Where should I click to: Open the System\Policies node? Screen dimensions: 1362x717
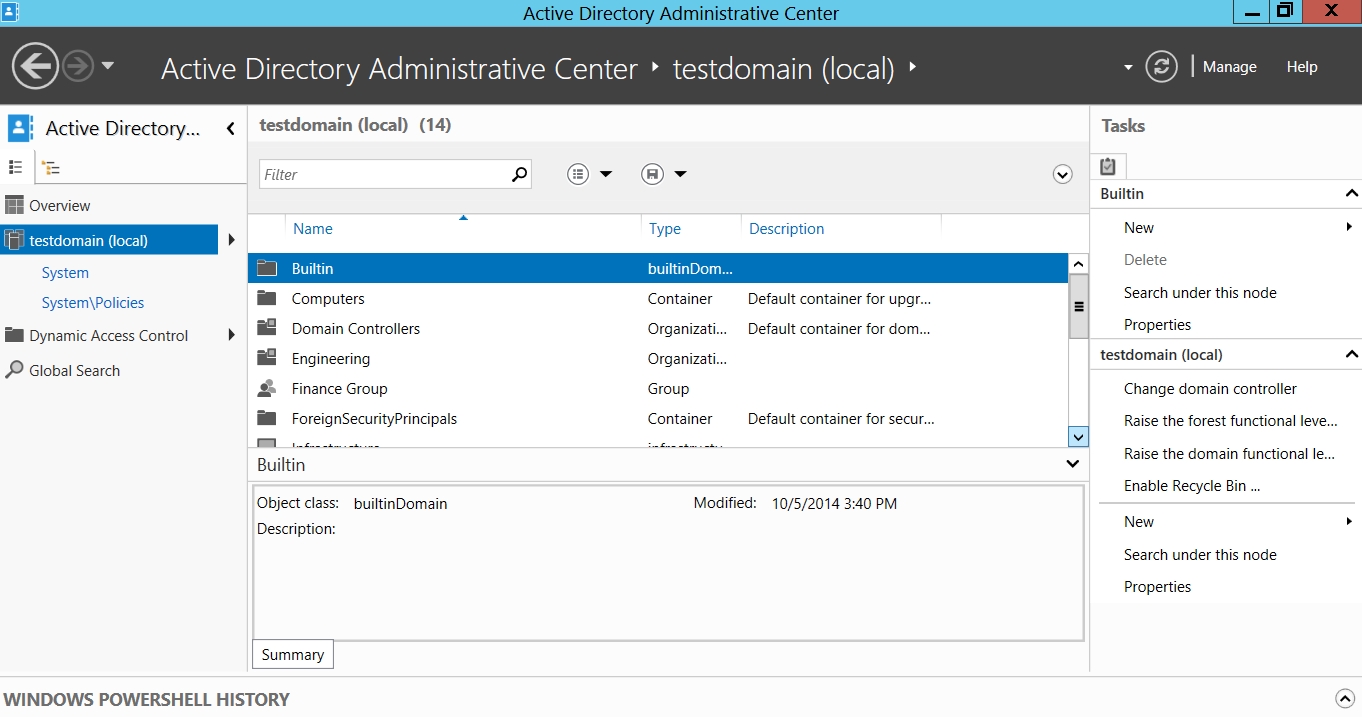point(92,303)
